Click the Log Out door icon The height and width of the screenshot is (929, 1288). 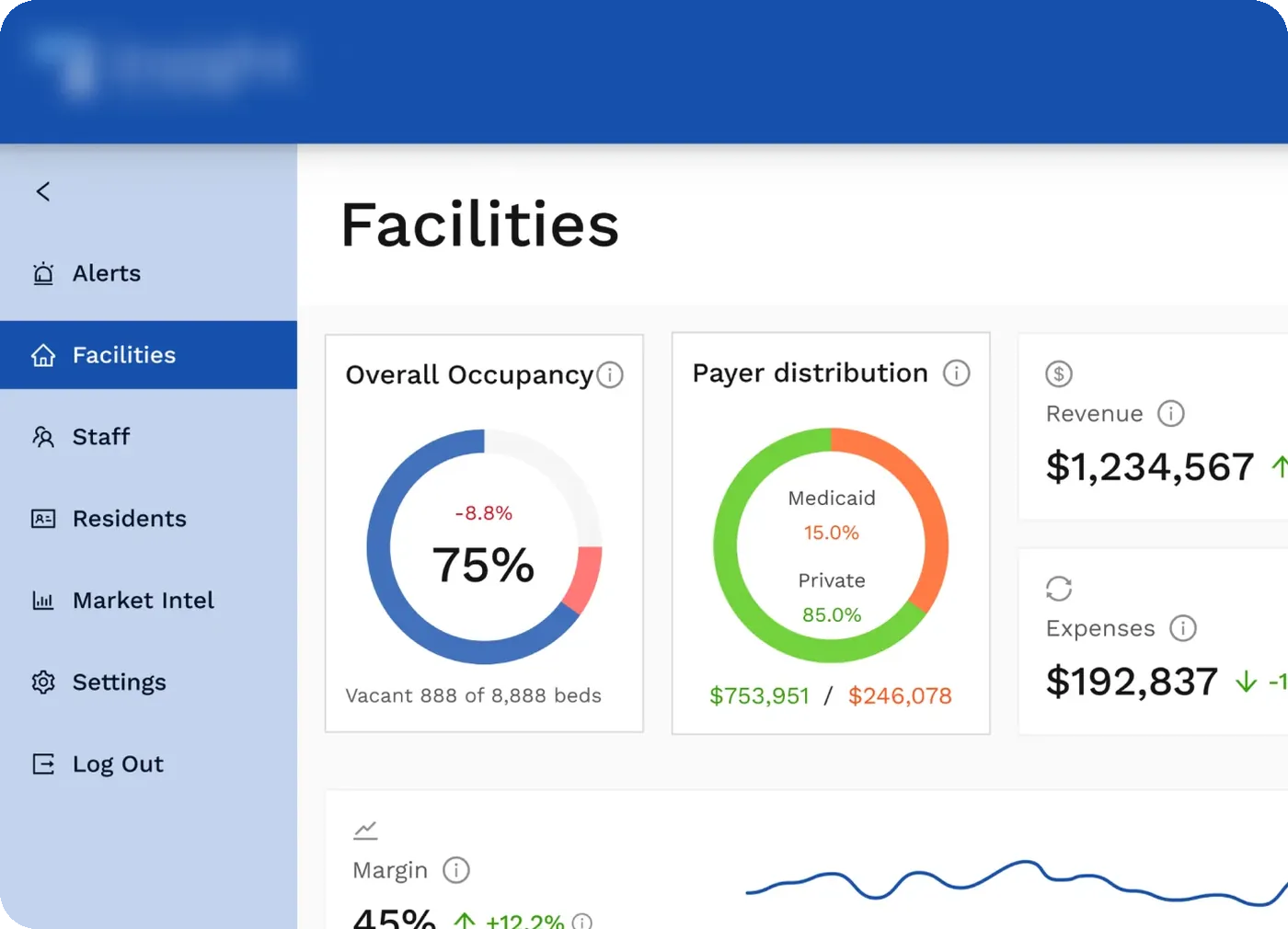(43, 763)
